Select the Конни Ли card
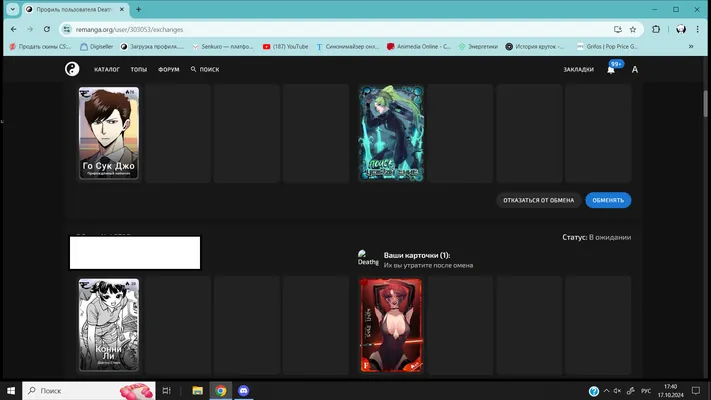This screenshot has height=400, width=711. click(x=109, y=325)
